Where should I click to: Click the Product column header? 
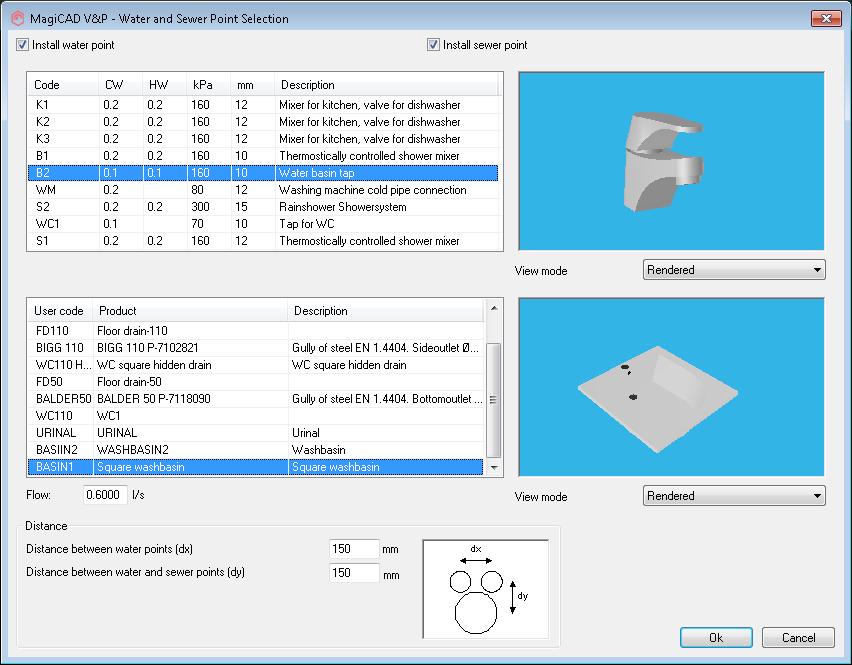(190, 311)
